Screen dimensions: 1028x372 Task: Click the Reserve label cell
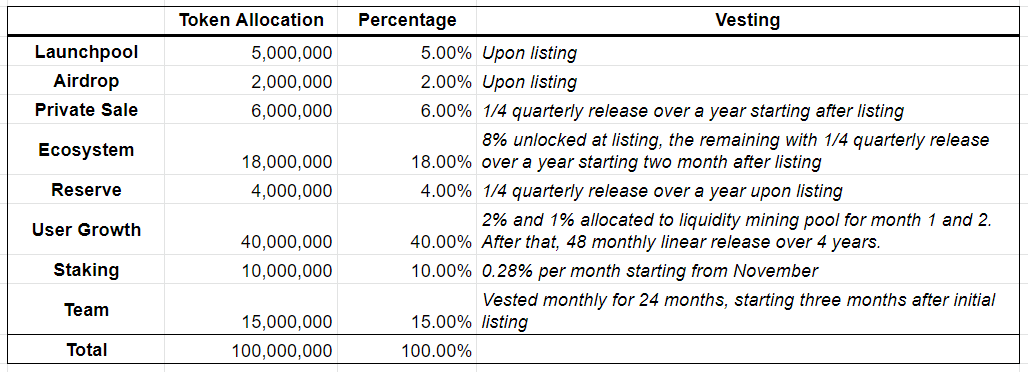(x=87, y=190)
